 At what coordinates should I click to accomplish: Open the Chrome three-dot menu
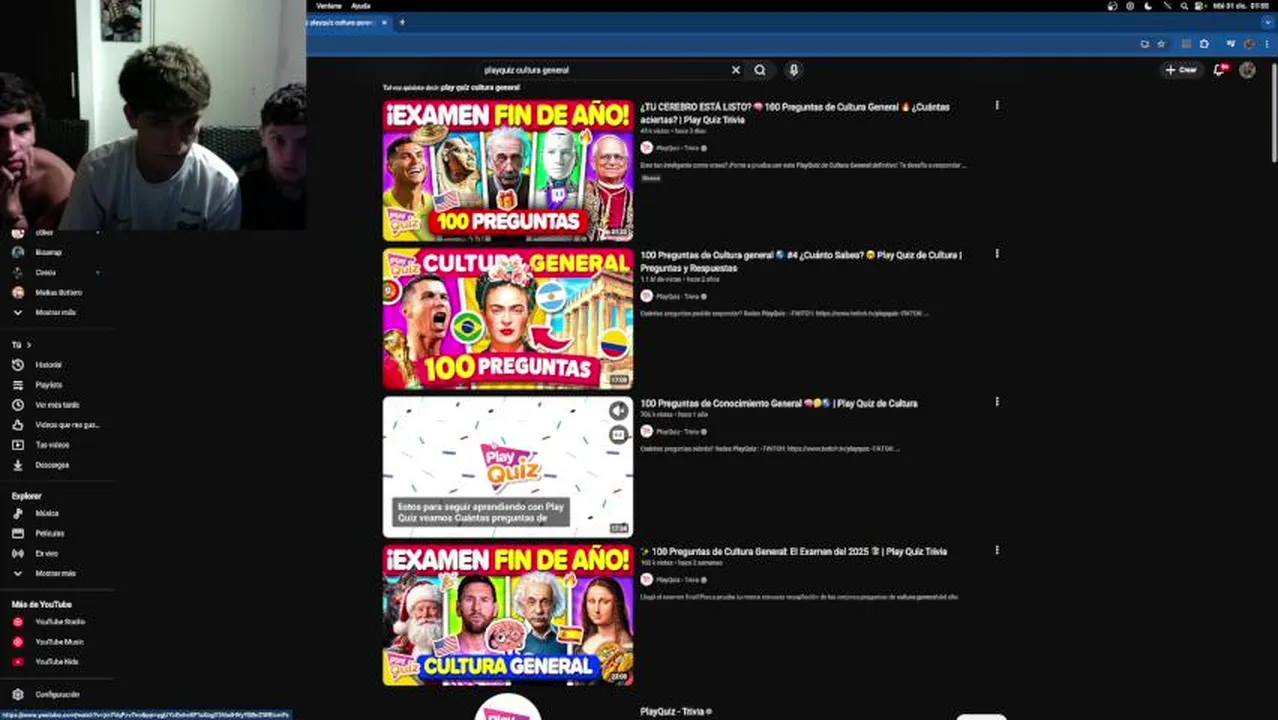1267,44
